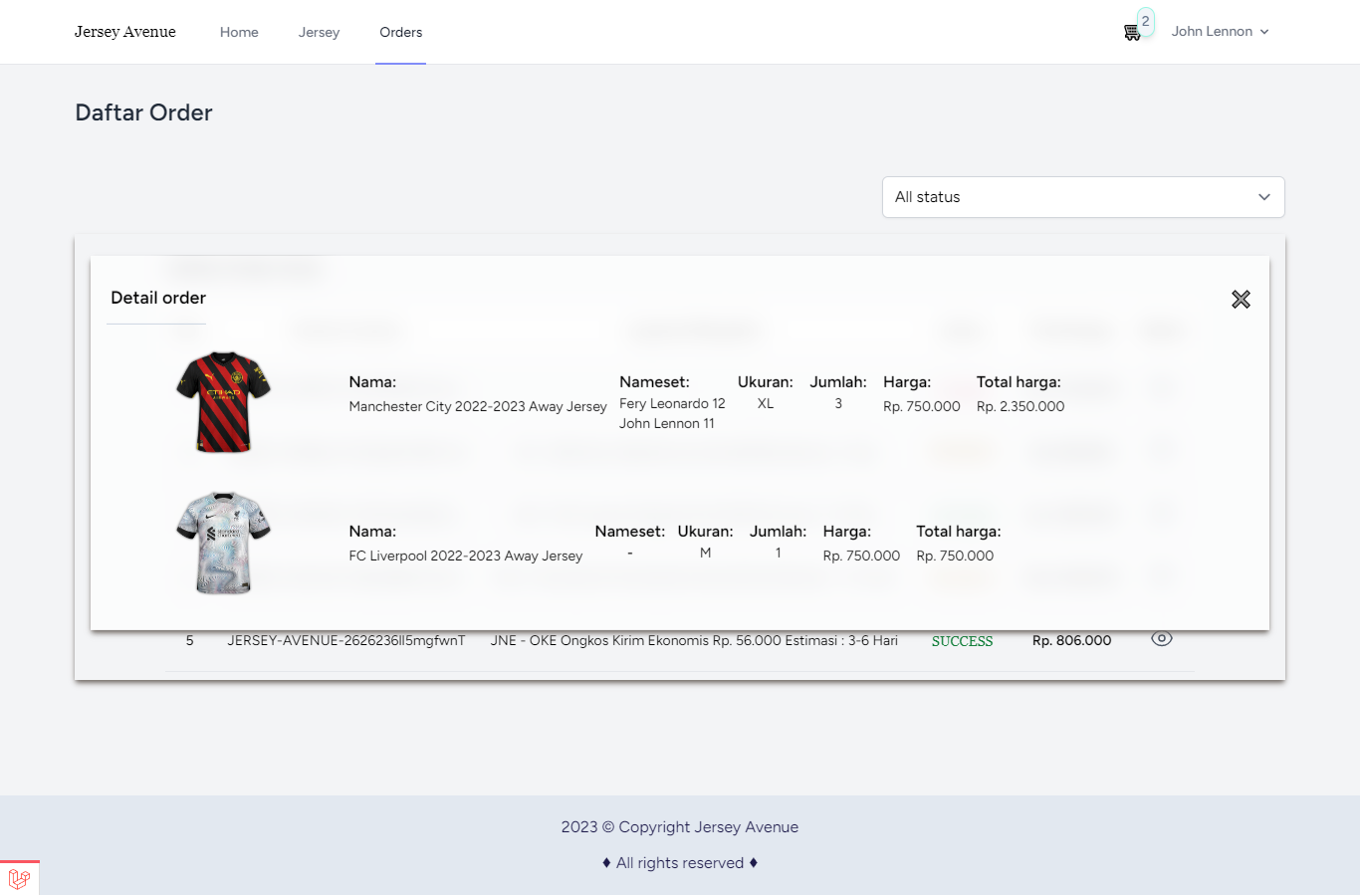Screen dimensions: 1360x896
Task: View details of order JERSEY-AVENUE-2626236ll5mgfwnT
Action: [x=1161, y=639]
